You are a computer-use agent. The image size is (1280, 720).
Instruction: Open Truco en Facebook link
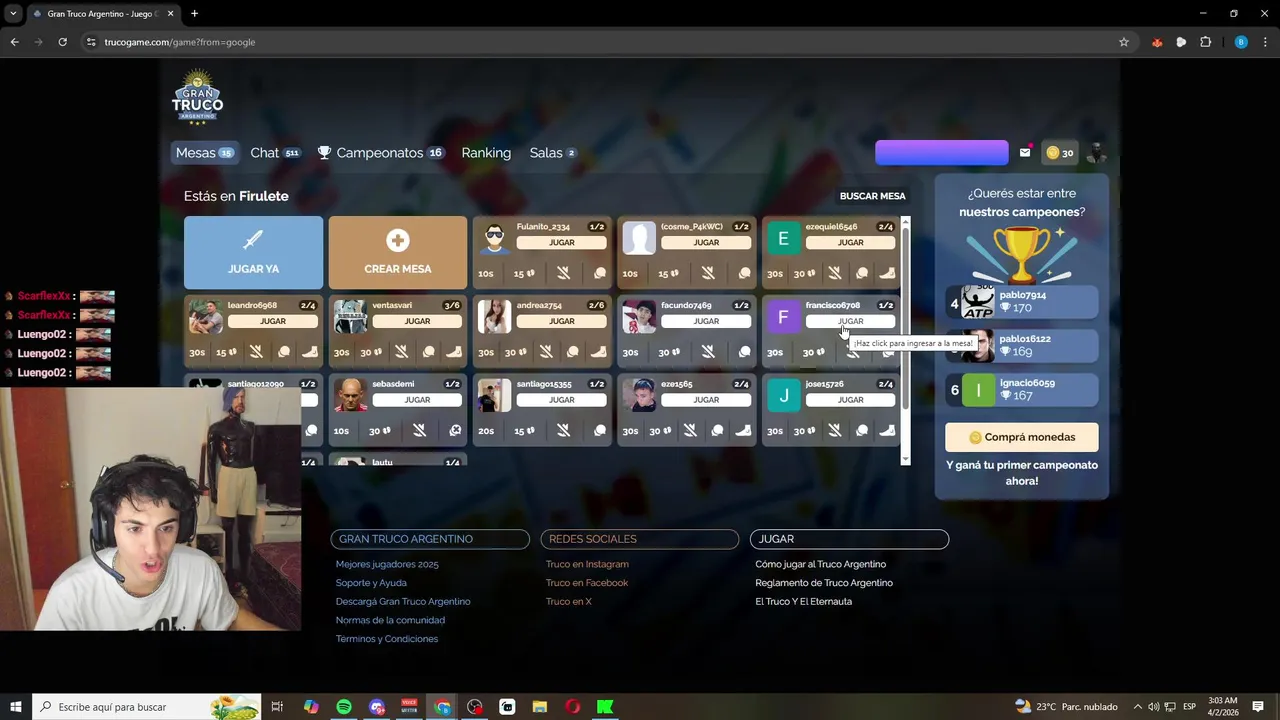(x=587, y=583)
